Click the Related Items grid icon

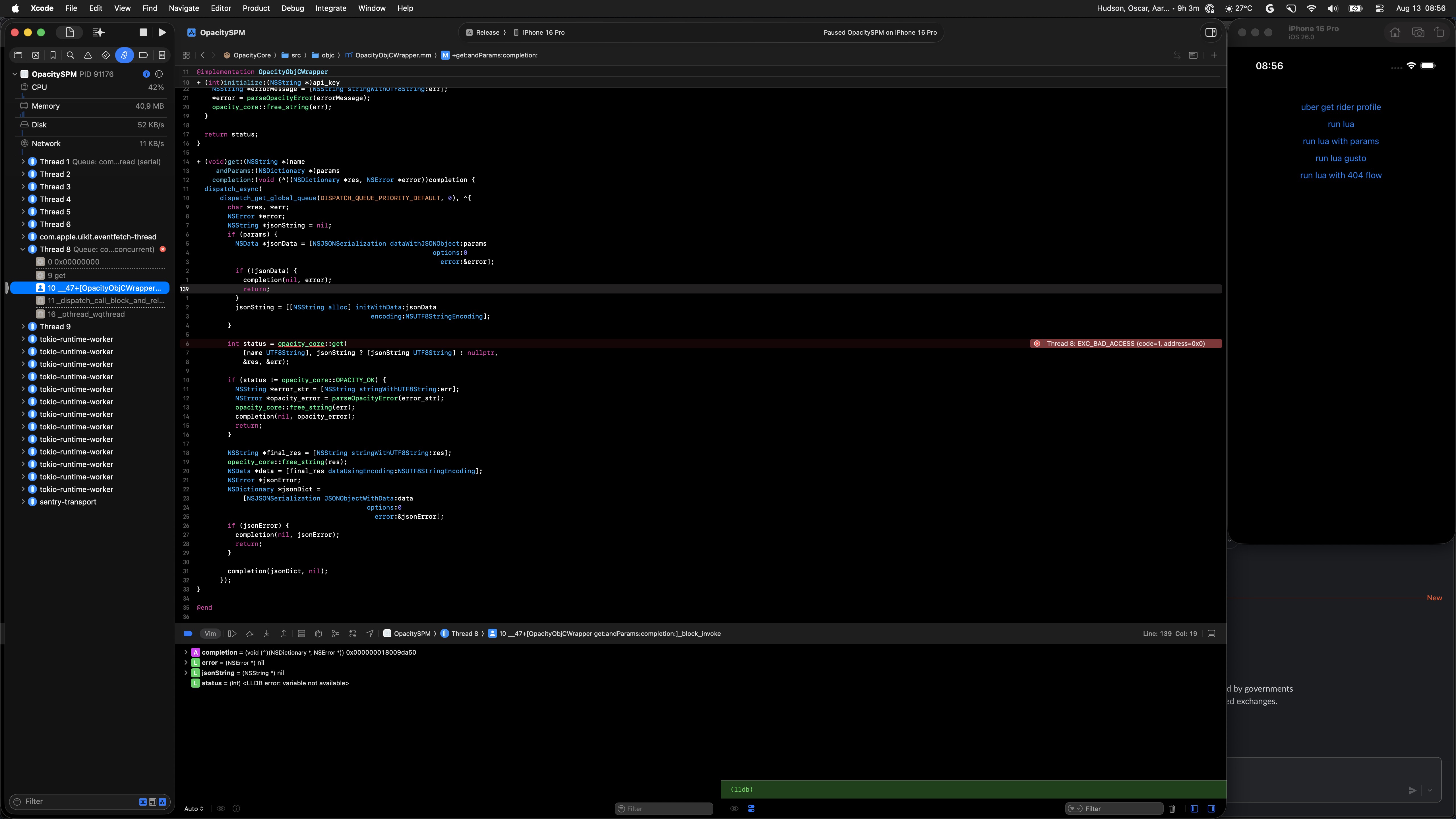pyautogui.click(x=186, y=55)
